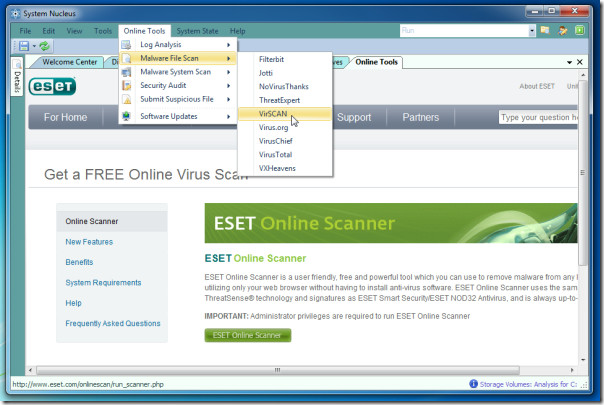Click the info icon in the status bar
This screenshot has height=405, width=604.
[x=473, y=384]
